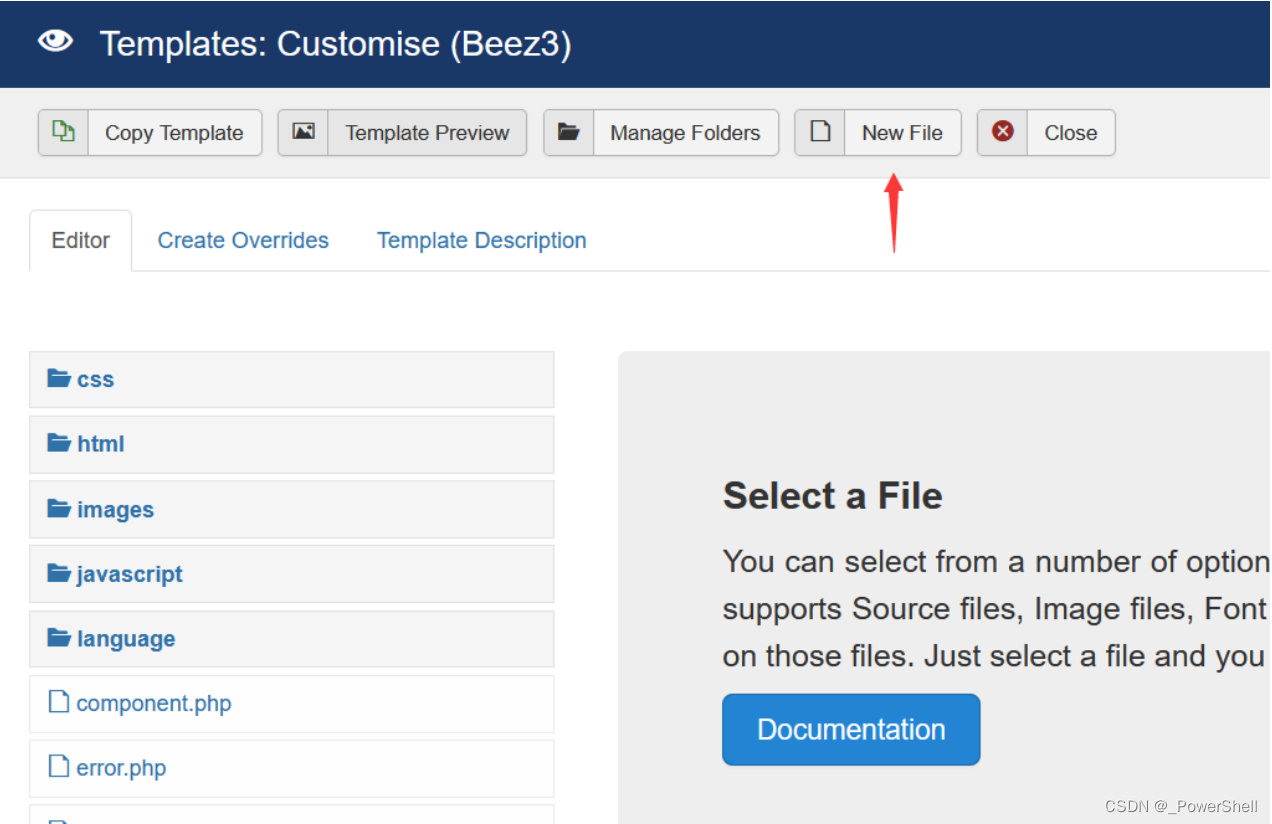This screenshot has width=1272, height=824.
Task: Switch to the Create Overrides tab
Action: 243,240
